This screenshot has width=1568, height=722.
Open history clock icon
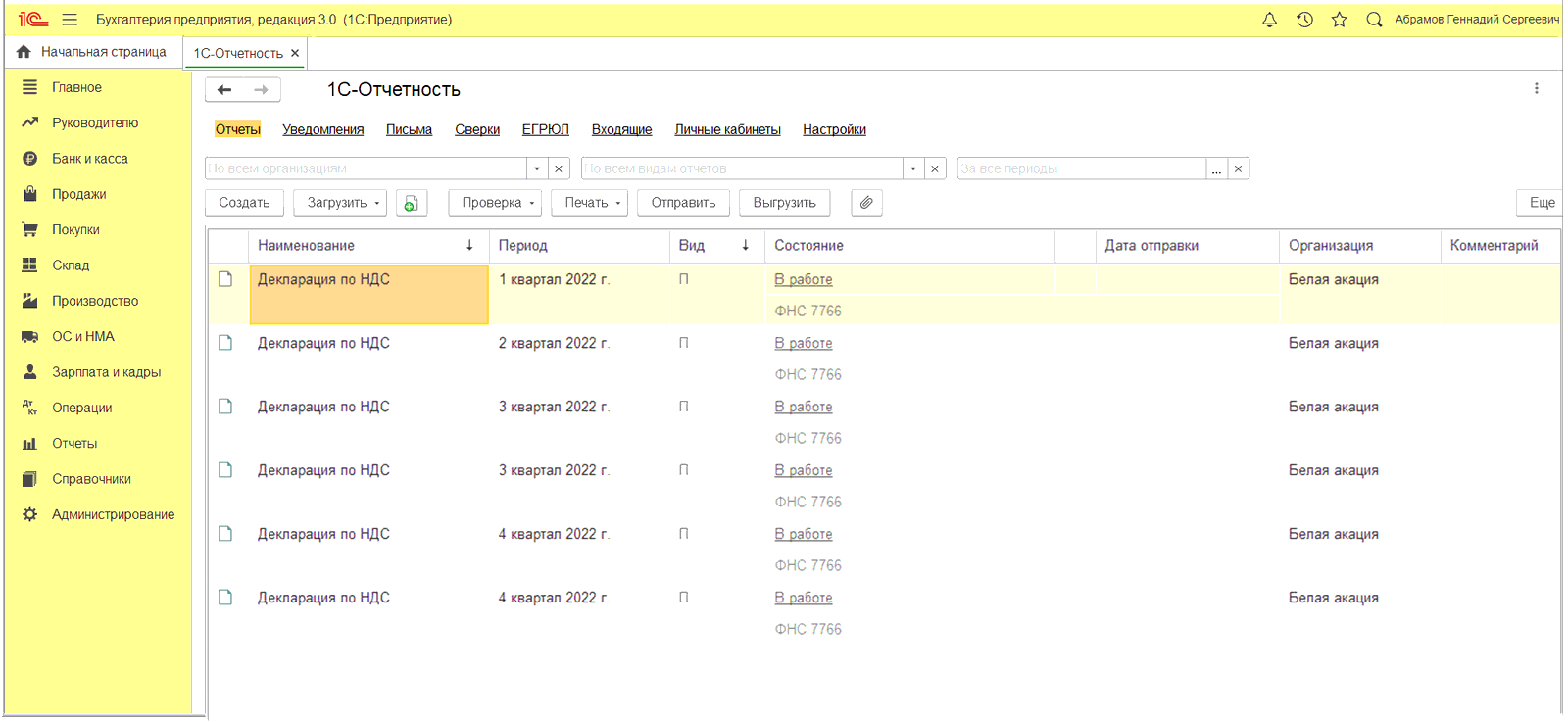point(1304,19)
